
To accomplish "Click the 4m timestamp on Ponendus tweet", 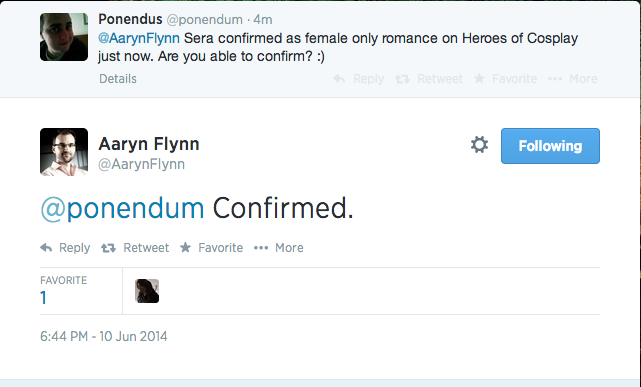I will coord(263,19).
